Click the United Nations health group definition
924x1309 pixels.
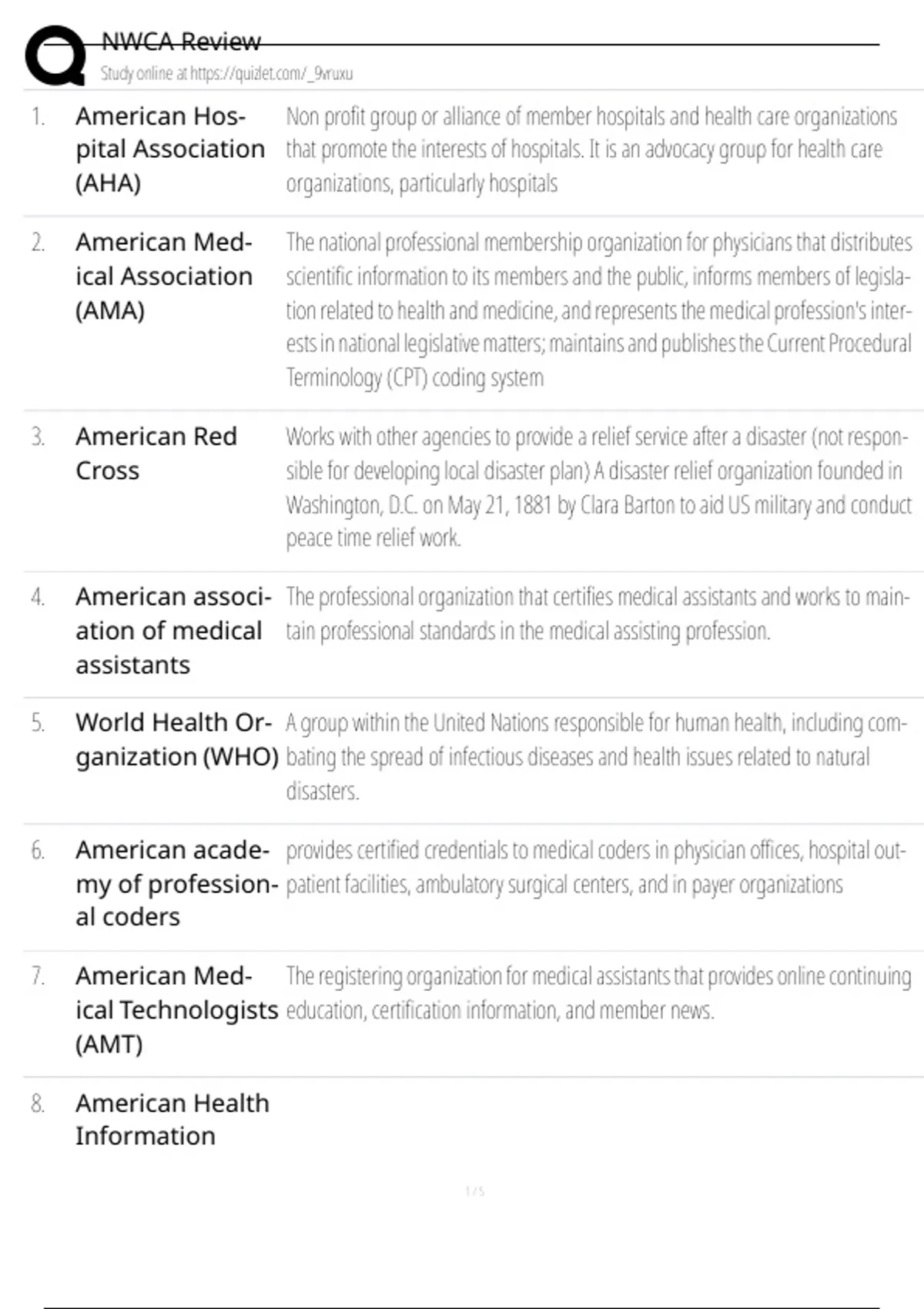(595, 757)
